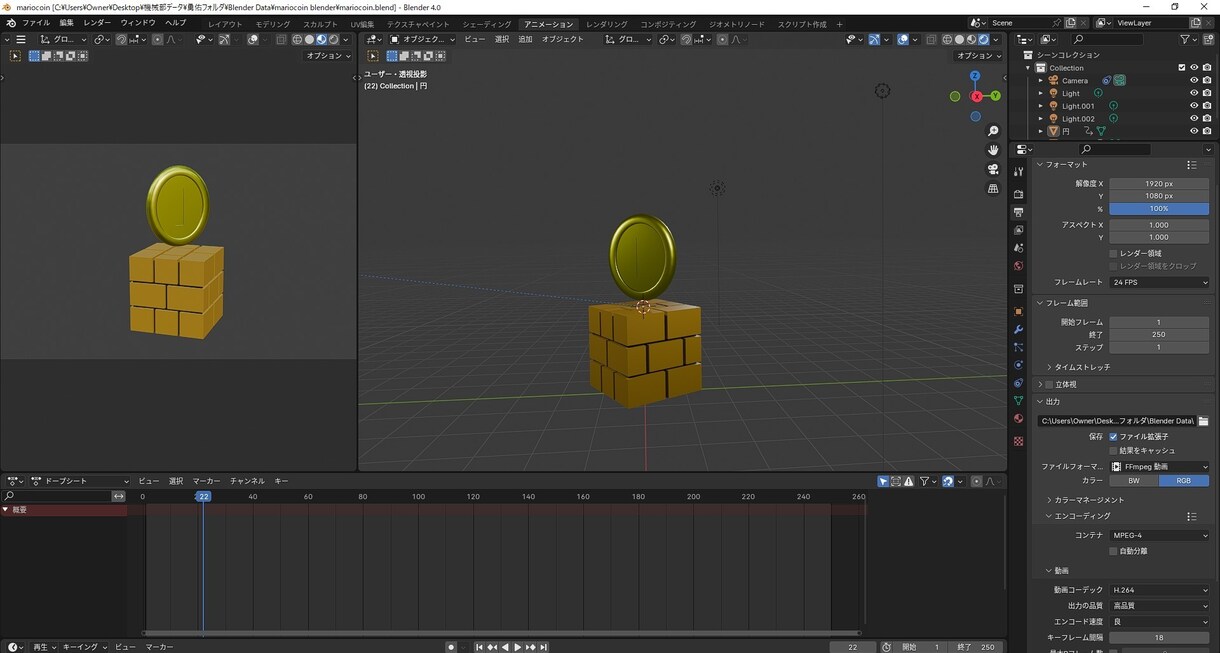Viewport: 1220px width, 653px height.
Task: Disable render visibility for the 円 object
Action: tap(1207, 131)
